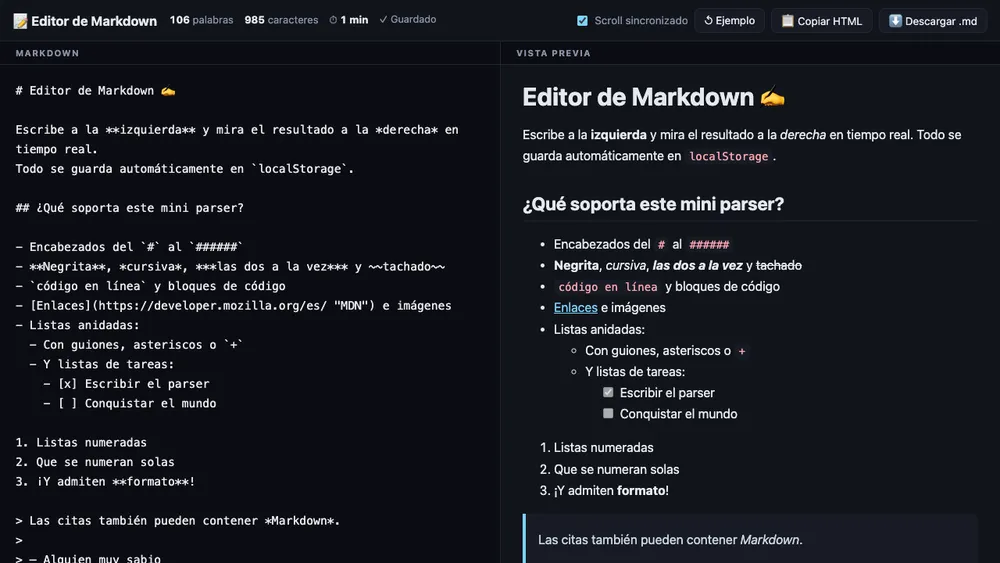This screenshot has width=1000, height=563.
Task: Click the clock icon next to 1 min
Action: (333, 20)
